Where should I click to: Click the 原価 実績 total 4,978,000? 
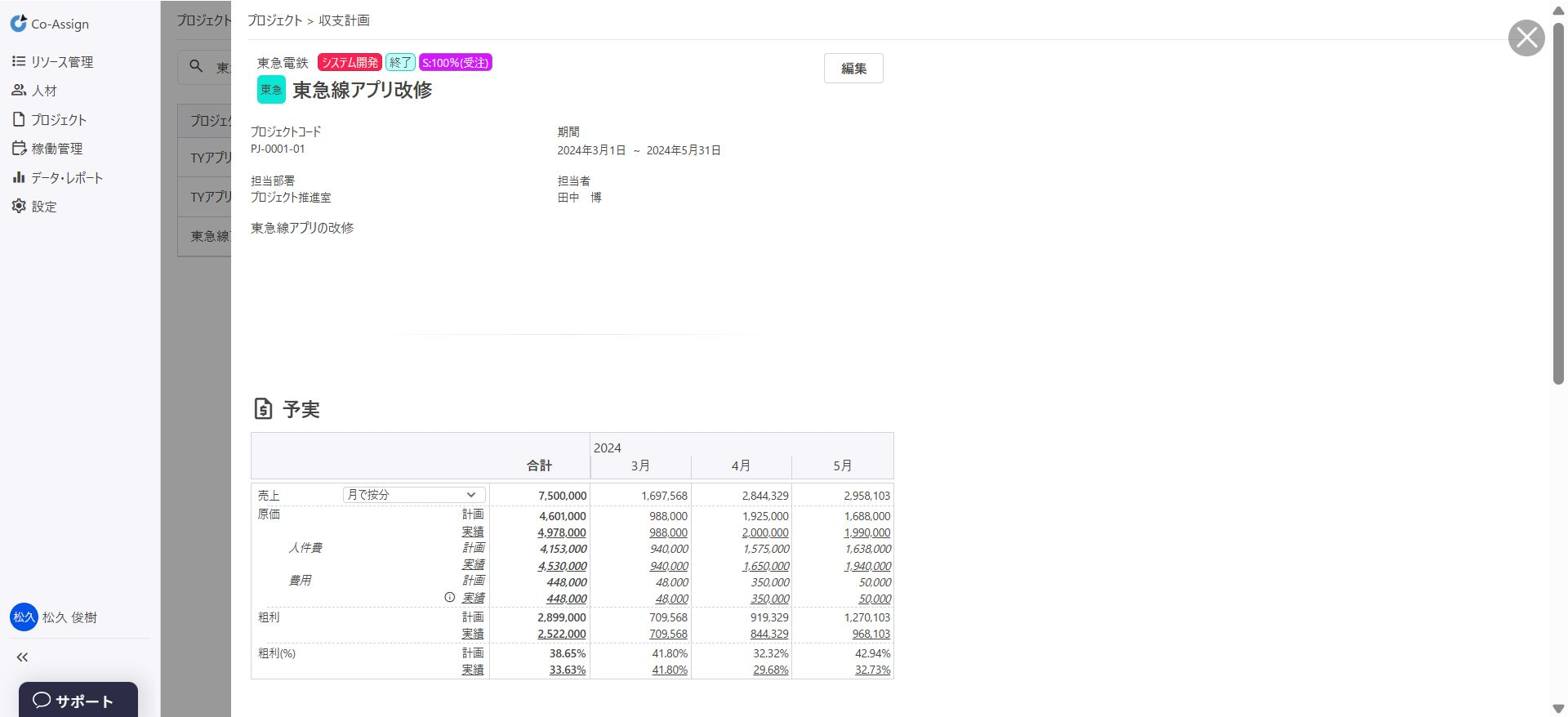pos(562,532)
